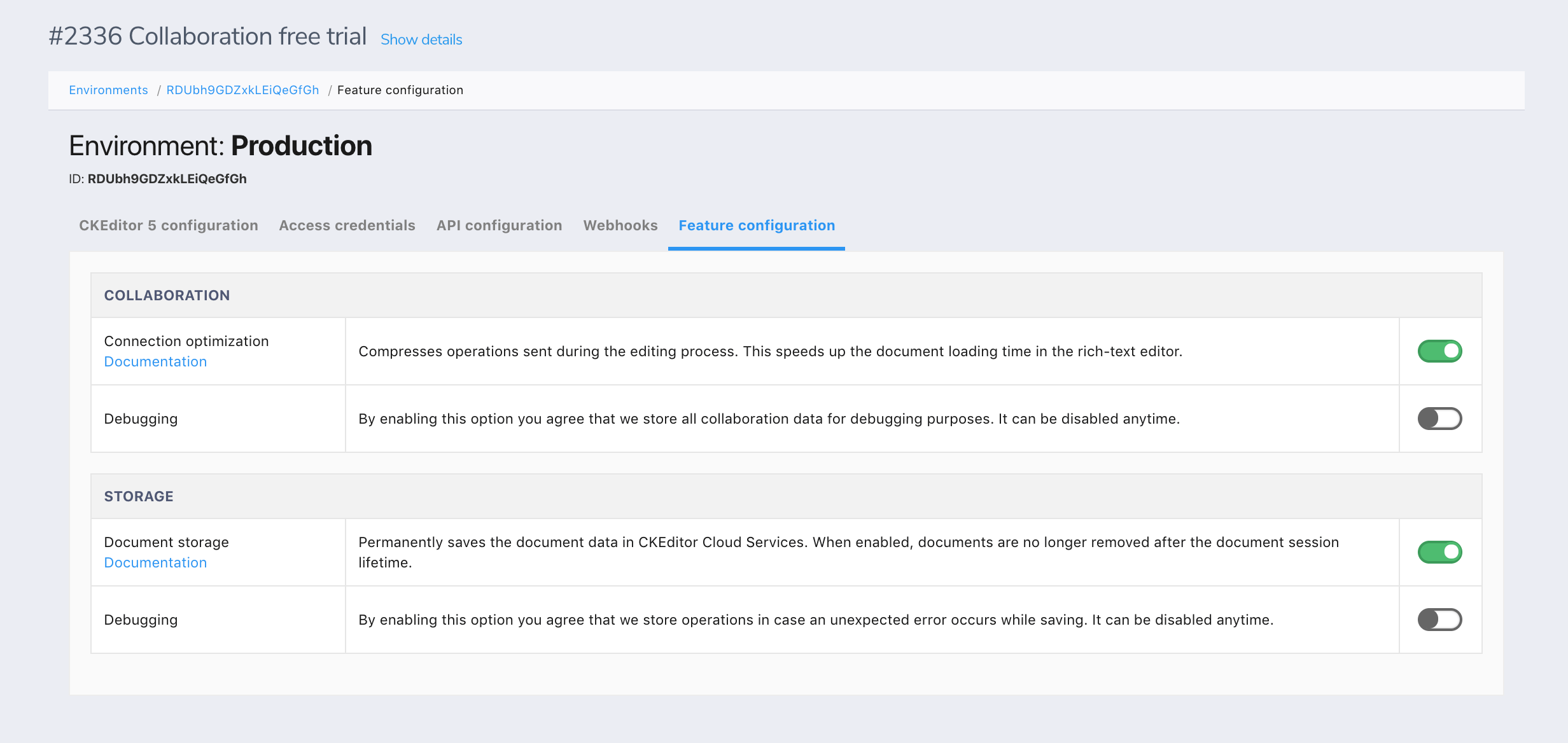Open Documentation for Connection optimization
The height and width of the screenshot is (743, 1568).
pyautogui.click(x=155, y=362)
